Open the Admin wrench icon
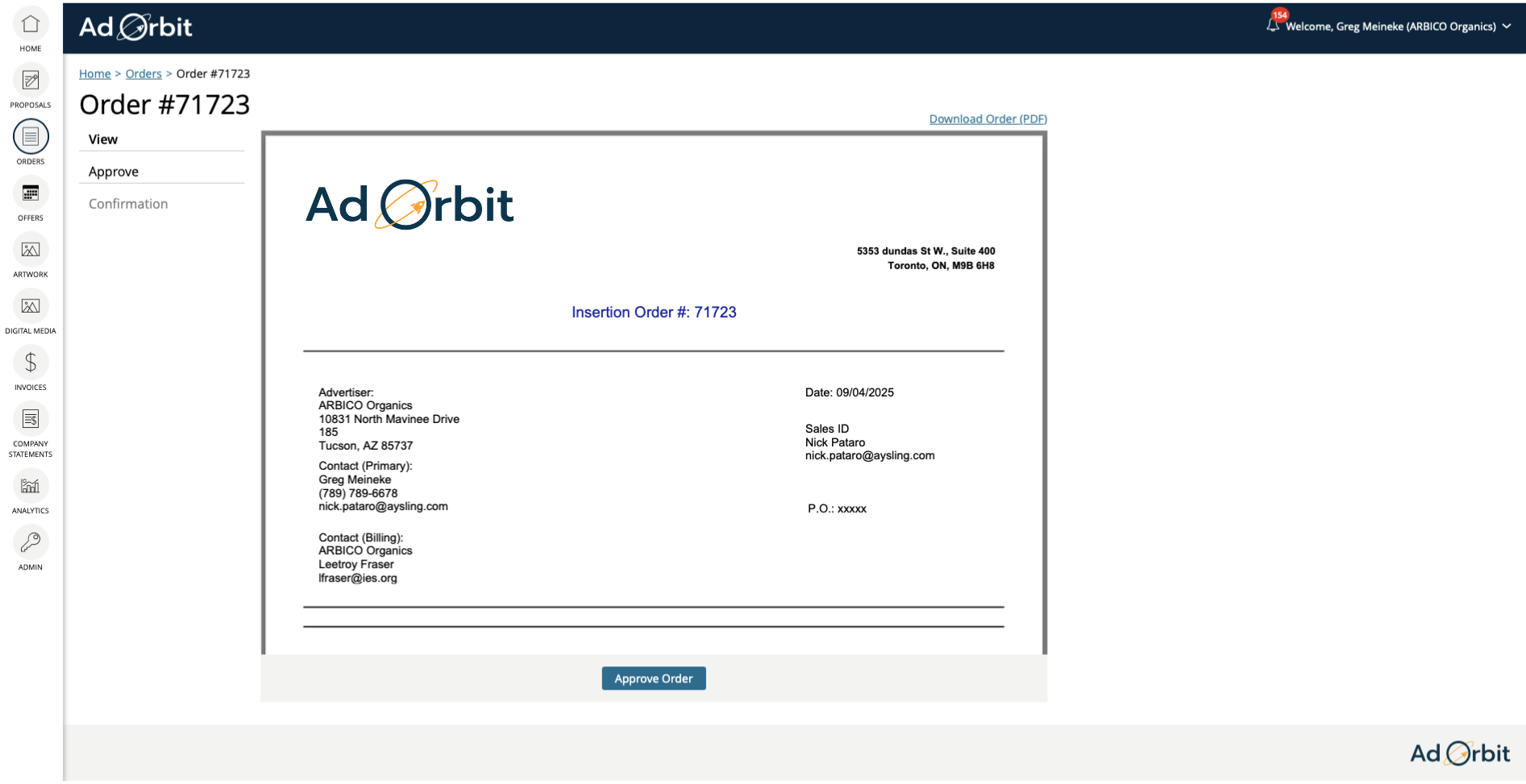The height and width of the screenshot is (784, 1526). click(31, 542)
